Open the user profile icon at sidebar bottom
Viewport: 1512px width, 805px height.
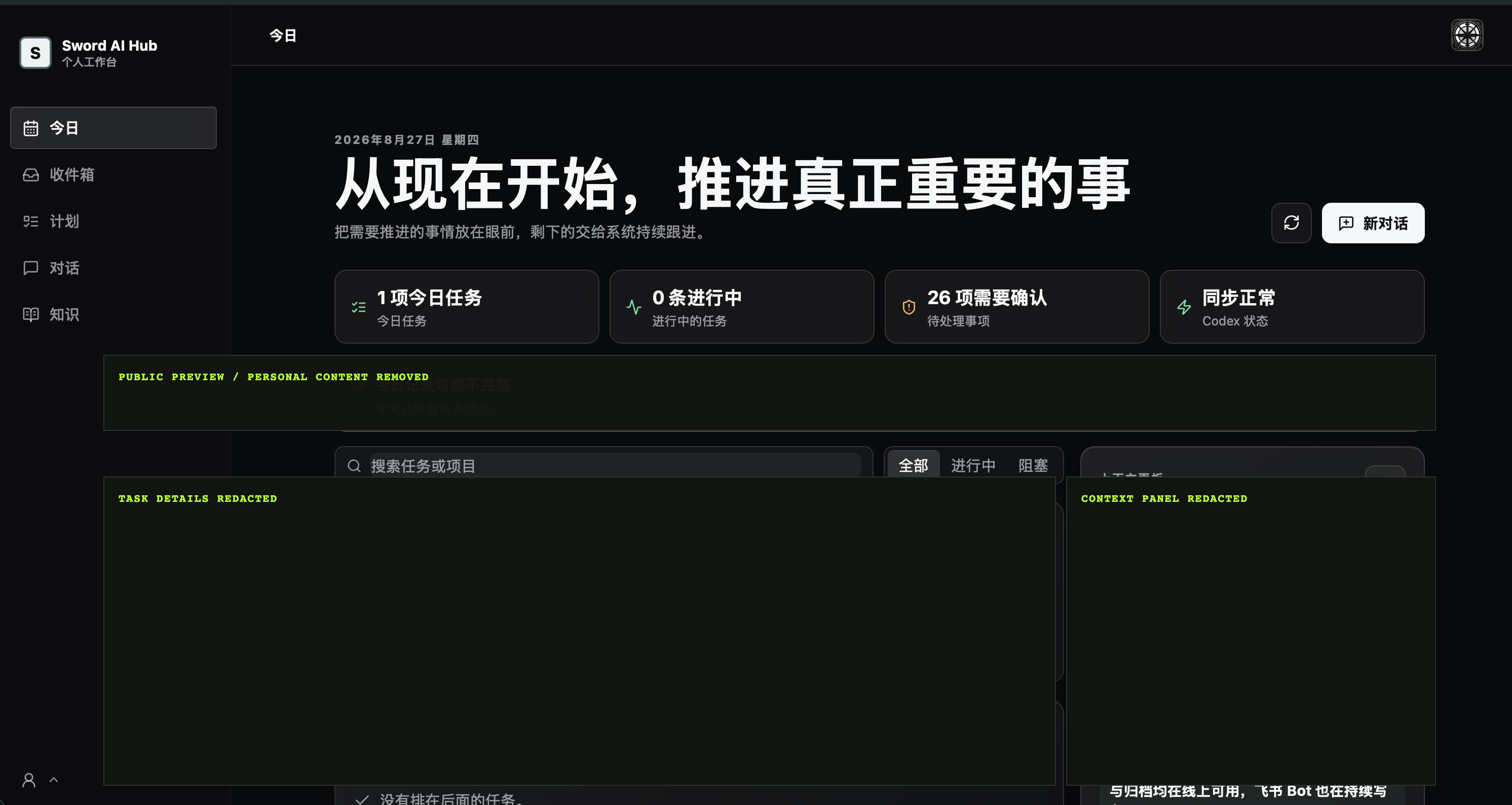pyautogui.click(x=29, y=780)
